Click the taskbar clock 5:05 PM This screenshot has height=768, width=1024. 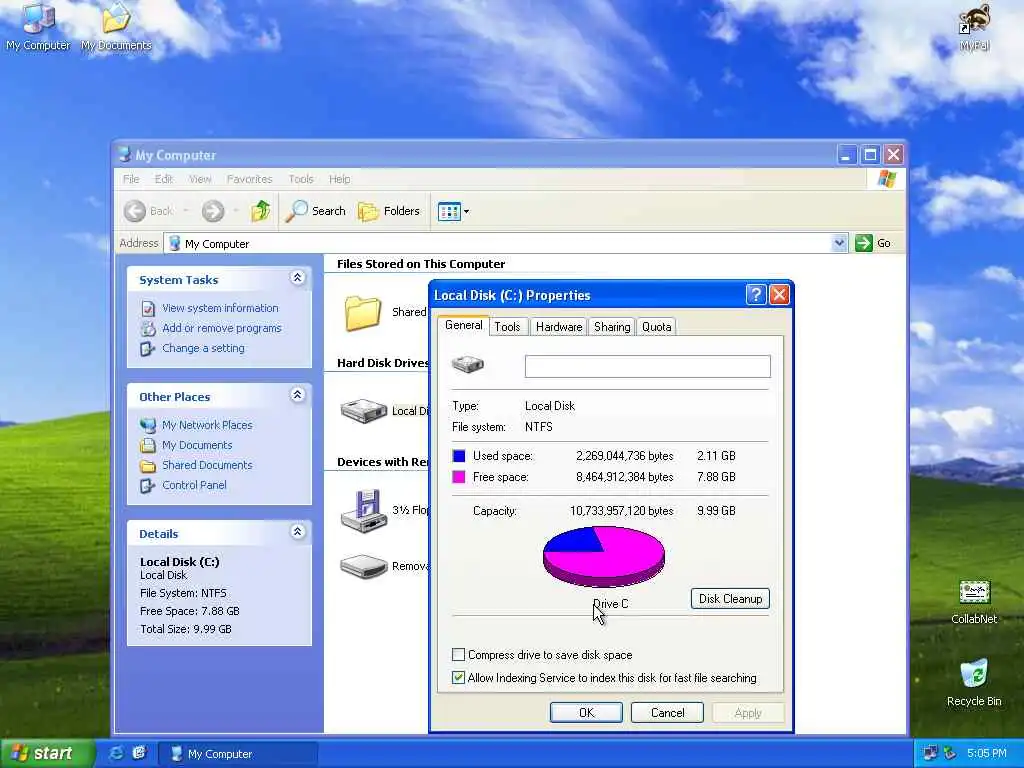[987, 753]
